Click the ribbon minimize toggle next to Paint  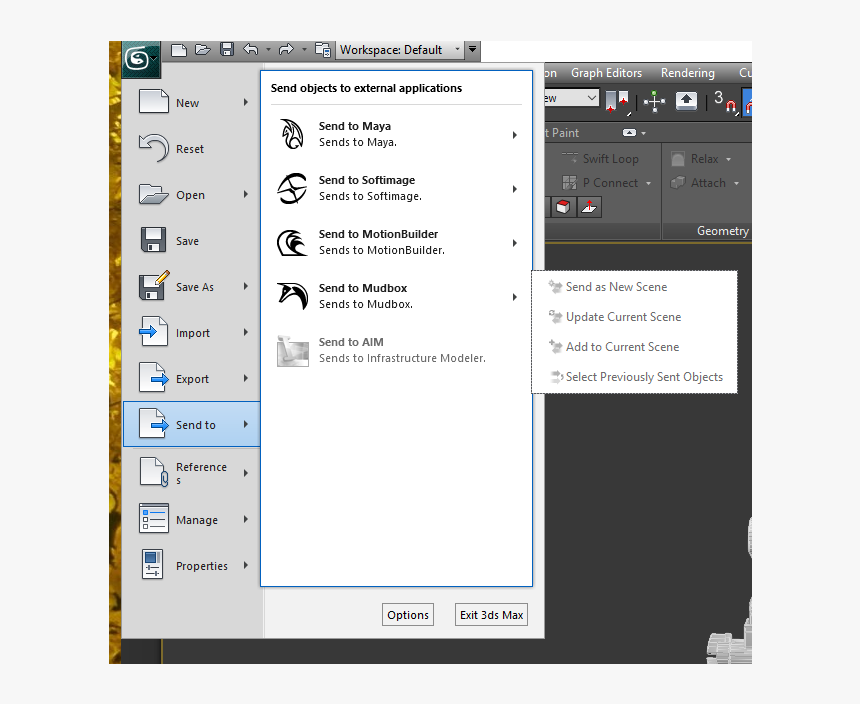tap(630, 133)
